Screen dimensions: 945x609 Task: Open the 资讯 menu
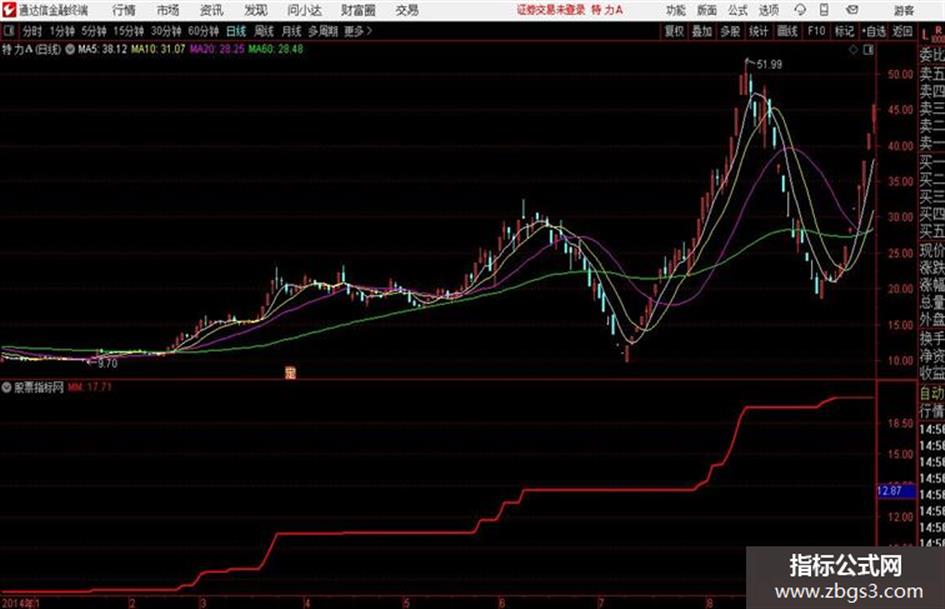[x=212, y=10]
